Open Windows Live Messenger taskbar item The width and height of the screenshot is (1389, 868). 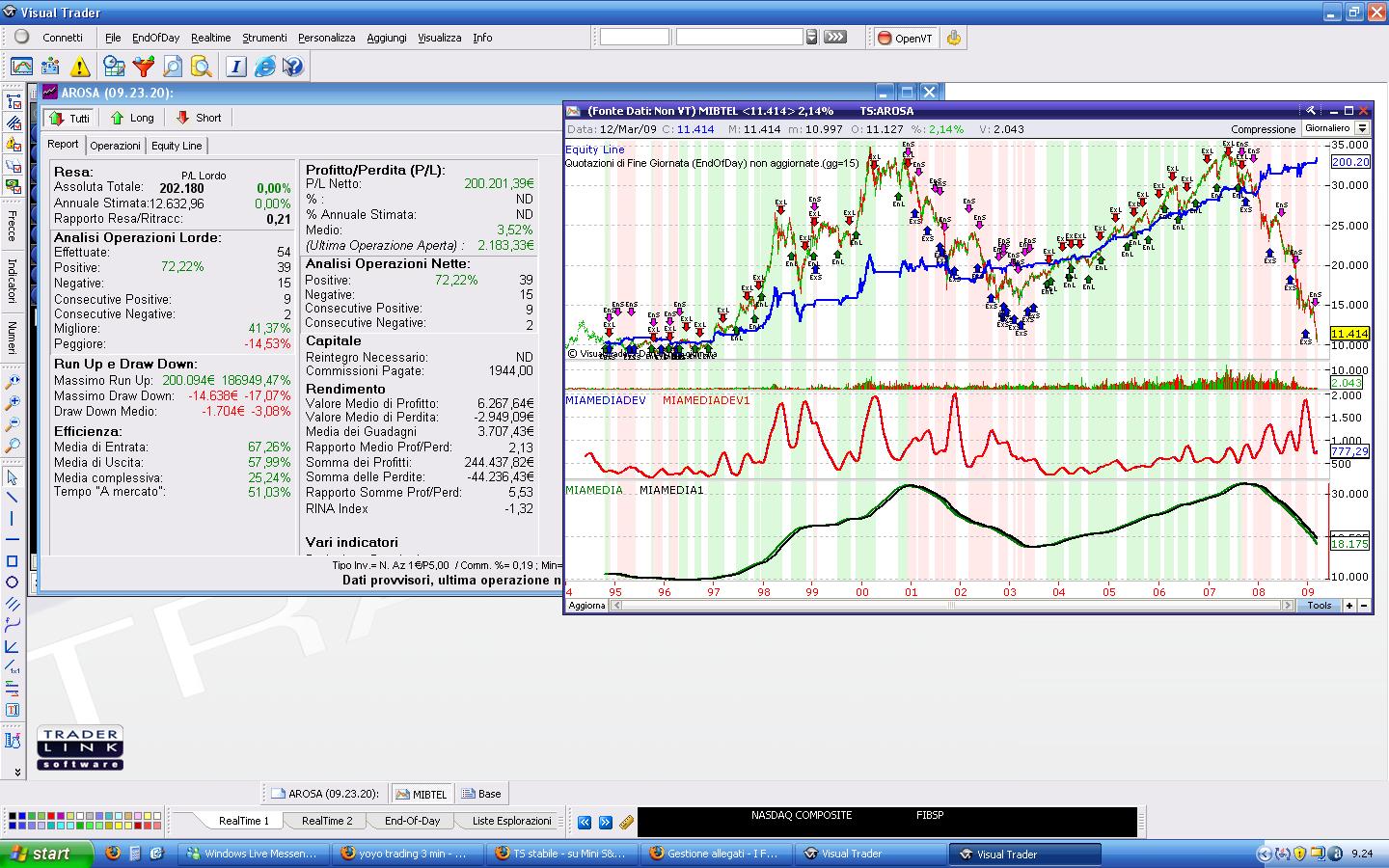pyautogui.click(x=255, y=854)
